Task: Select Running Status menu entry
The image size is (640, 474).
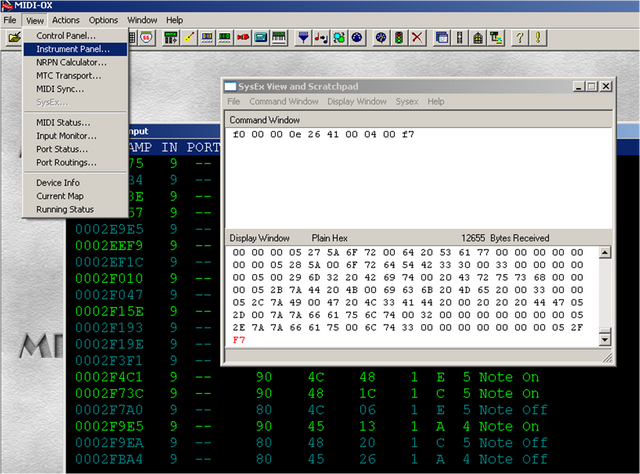Action: 76,209
